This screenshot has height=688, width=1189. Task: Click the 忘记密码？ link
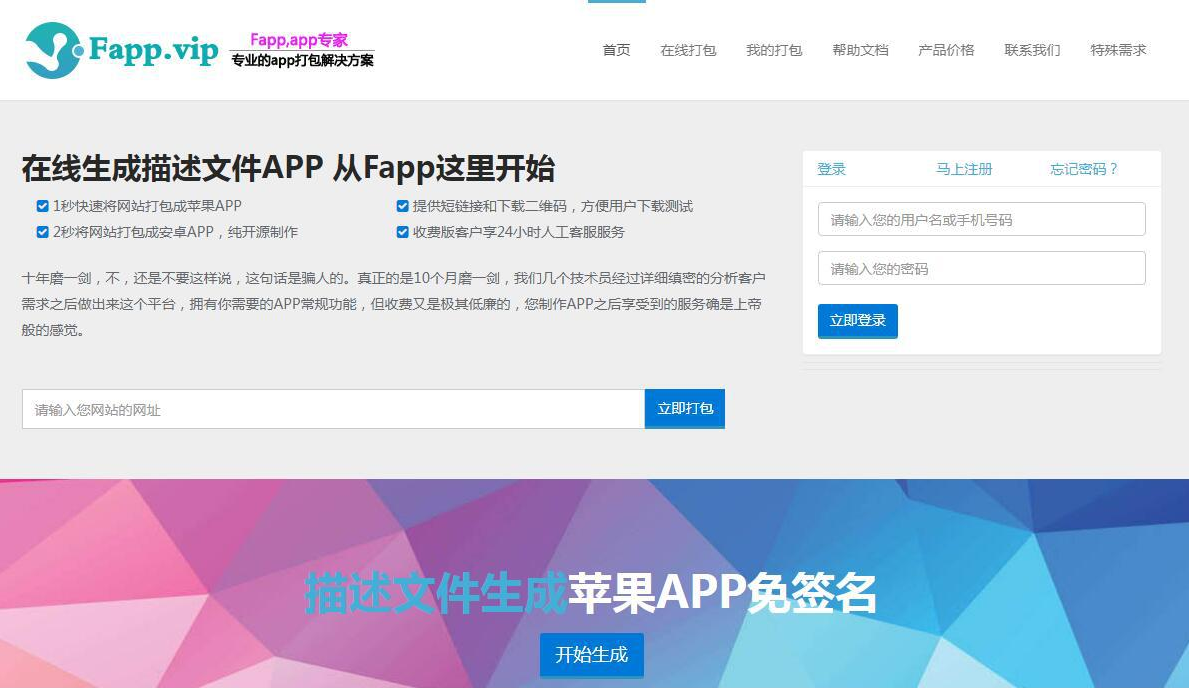coord(1084,169)
